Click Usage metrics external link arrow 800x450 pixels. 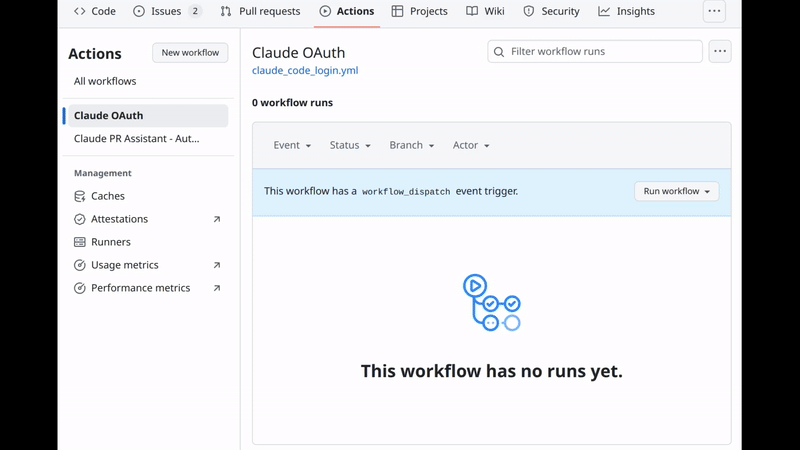click(x=217, y=265)
